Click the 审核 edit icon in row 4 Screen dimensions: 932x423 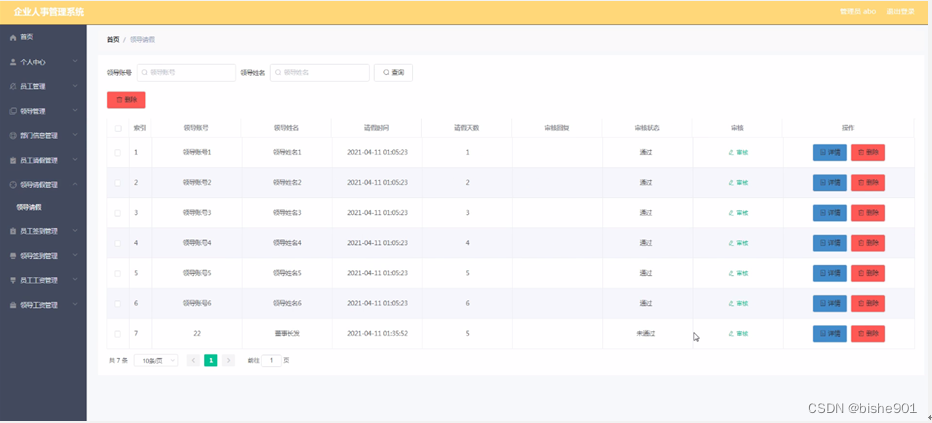pos(731,243)
